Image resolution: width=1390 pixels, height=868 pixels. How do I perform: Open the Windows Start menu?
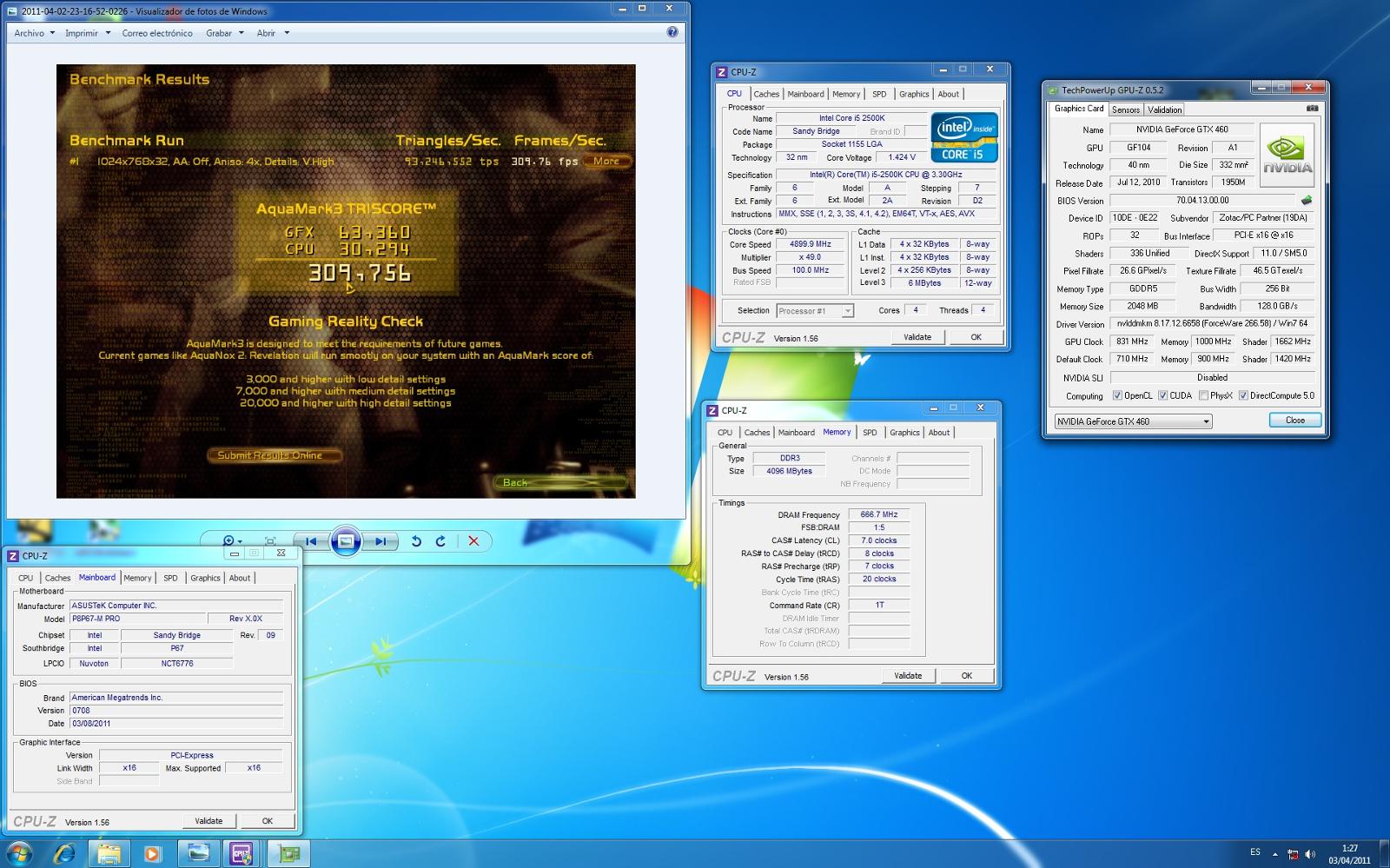tap(19, 854)
